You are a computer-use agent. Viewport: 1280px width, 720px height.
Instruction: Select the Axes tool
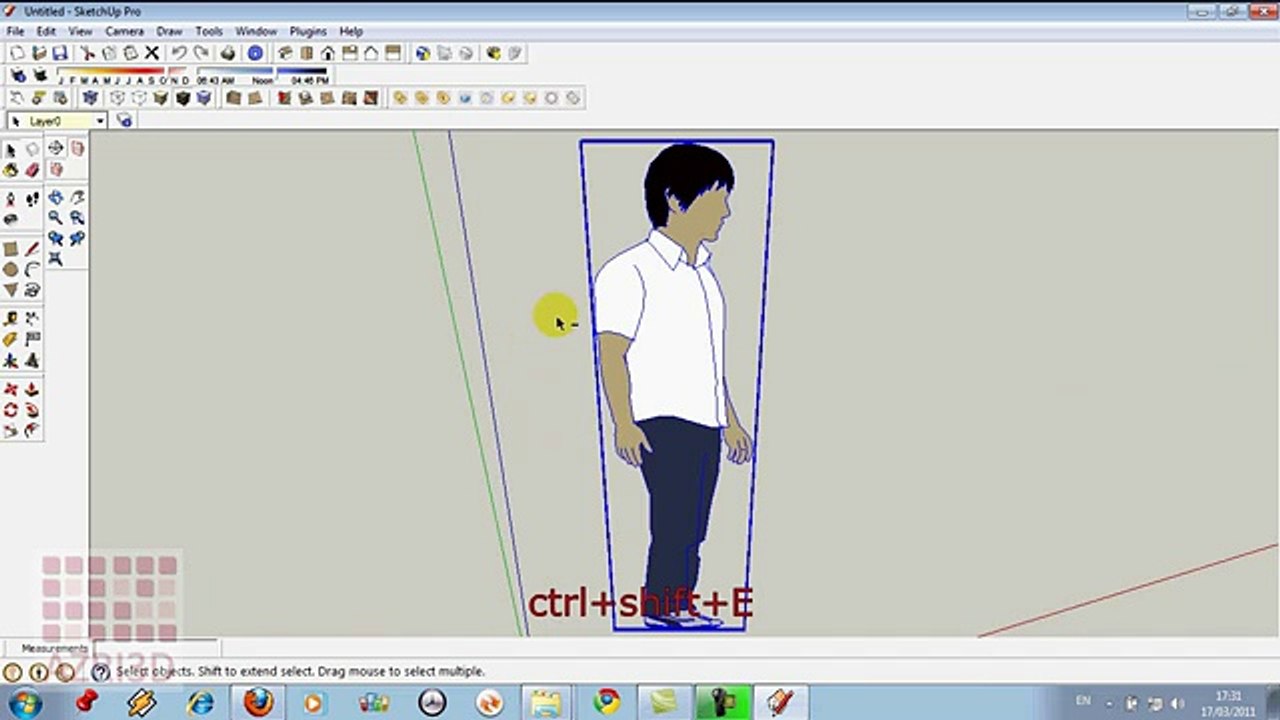point(10,360)
